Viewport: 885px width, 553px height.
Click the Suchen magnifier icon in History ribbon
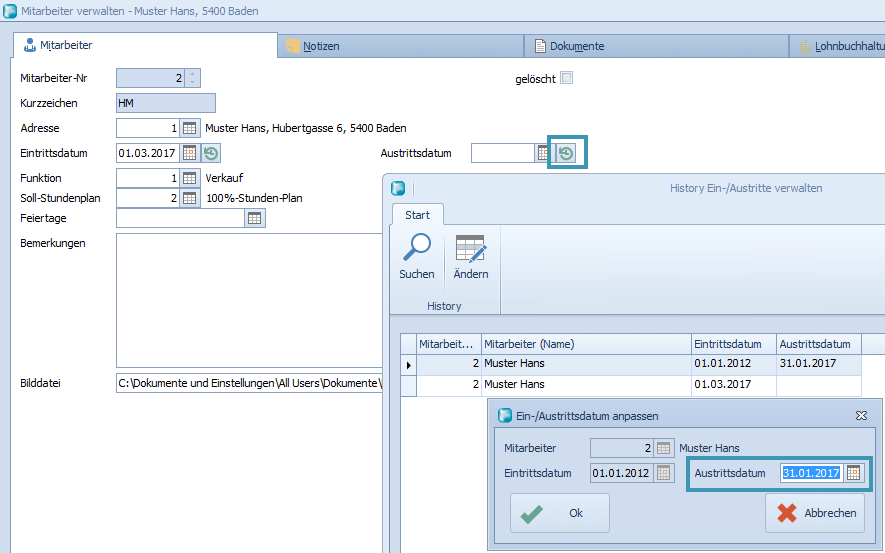coord(416,249)
